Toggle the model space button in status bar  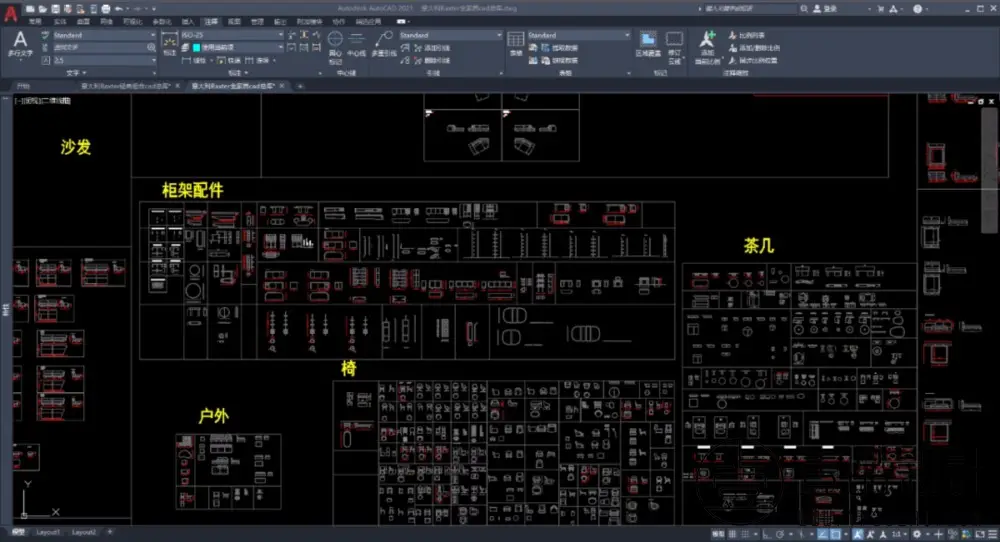point(720,532)
